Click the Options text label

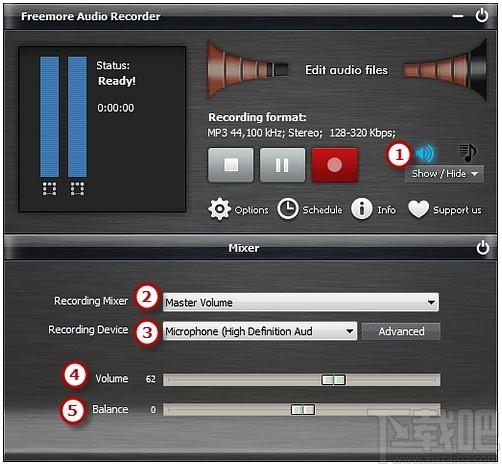(x=252, y=210)
